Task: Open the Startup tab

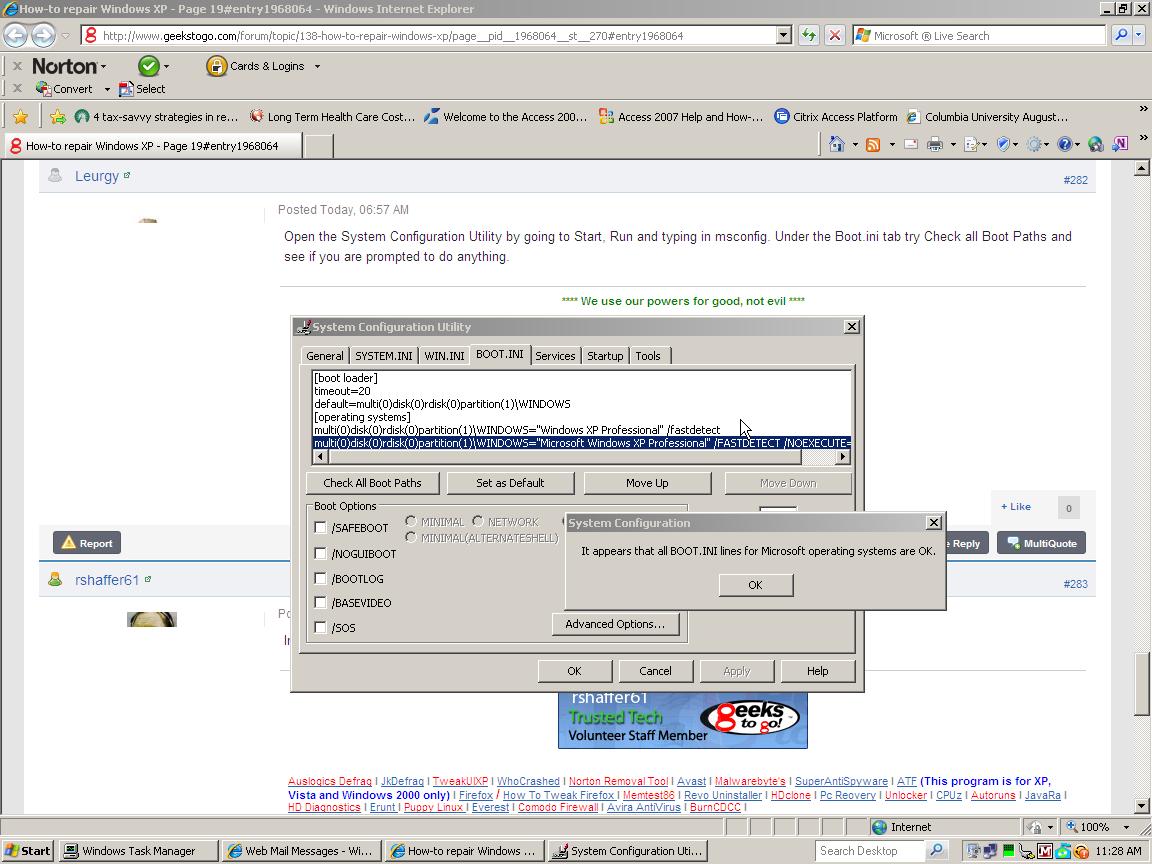Action: tap(605, 356)
